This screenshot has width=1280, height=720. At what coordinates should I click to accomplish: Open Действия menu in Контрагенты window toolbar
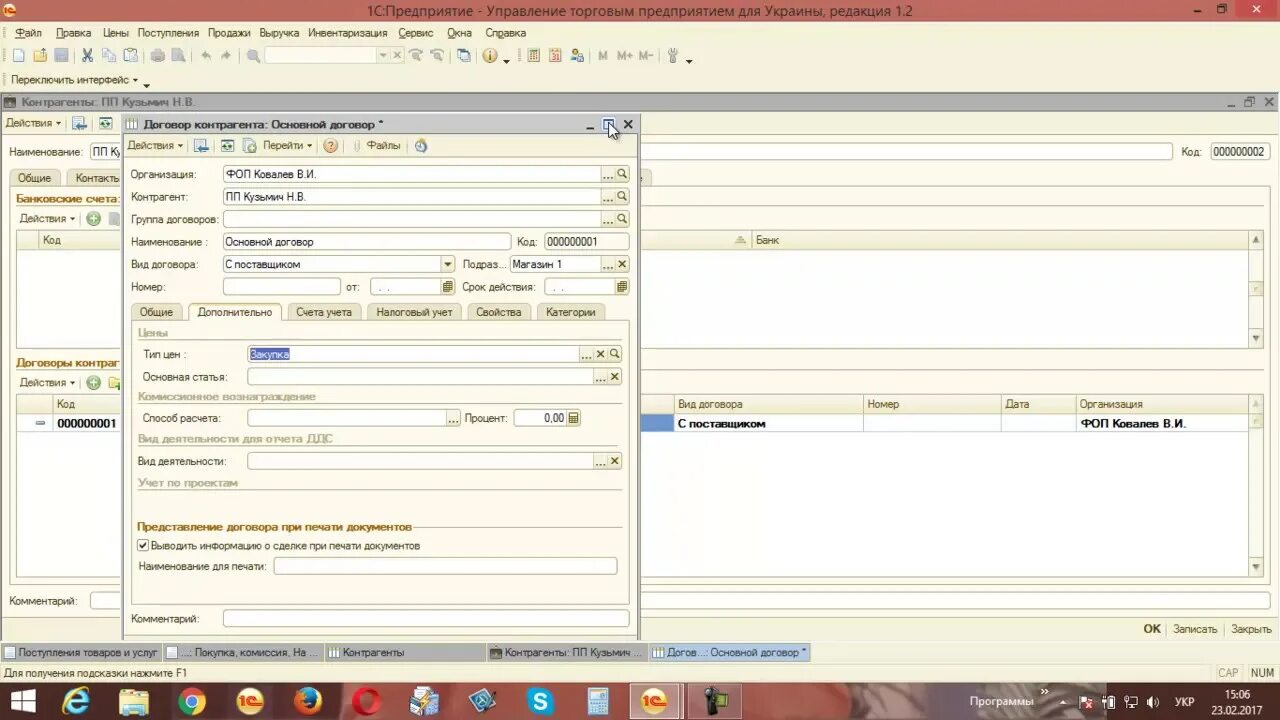click(33, 123)
